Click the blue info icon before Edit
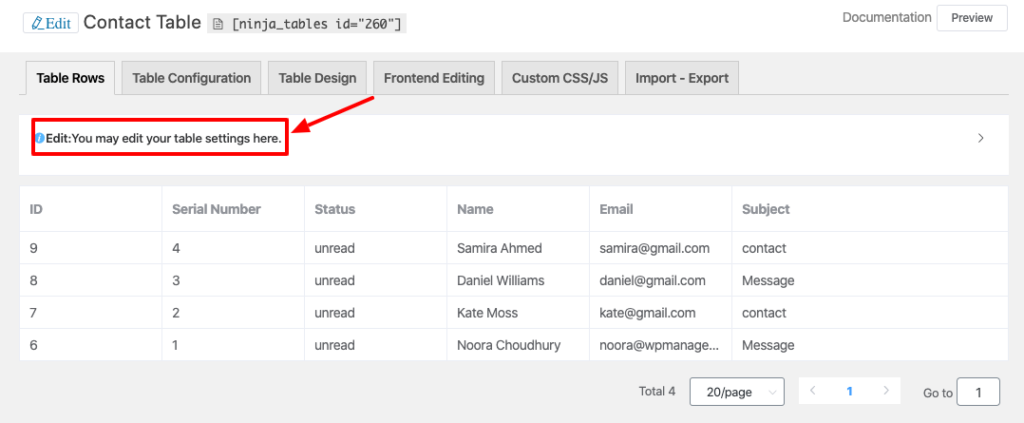 [x=40, y=138]
